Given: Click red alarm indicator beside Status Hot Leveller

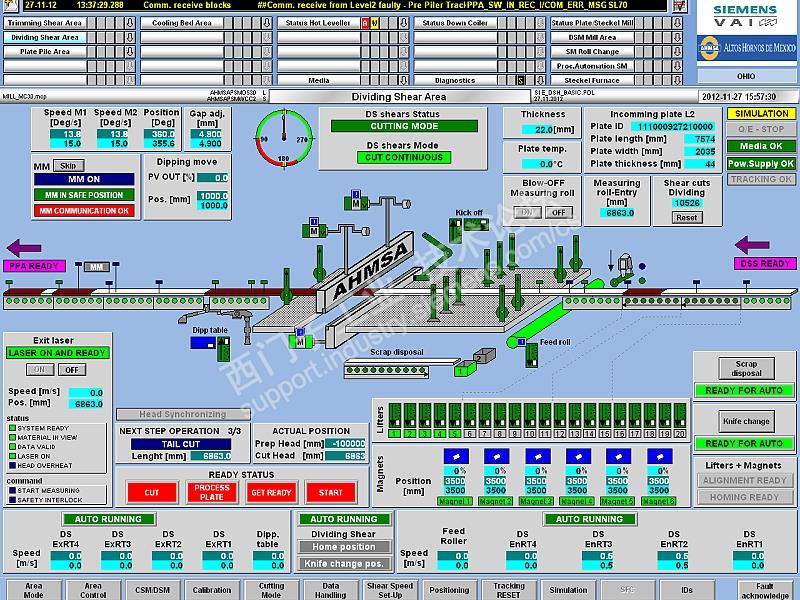Looking at the screenshot, I should pos(365,23).
